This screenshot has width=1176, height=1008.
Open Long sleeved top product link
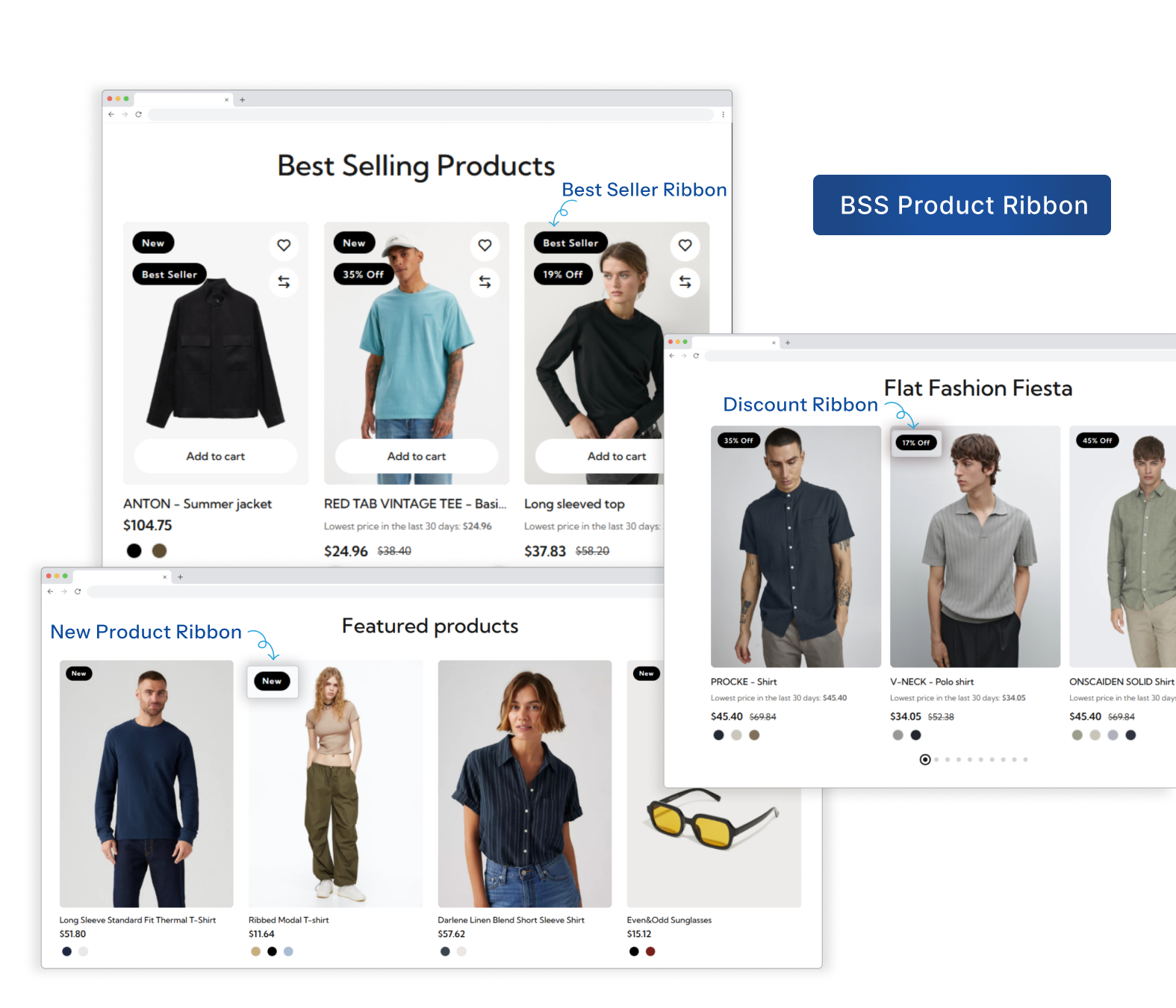coord(574,504)
